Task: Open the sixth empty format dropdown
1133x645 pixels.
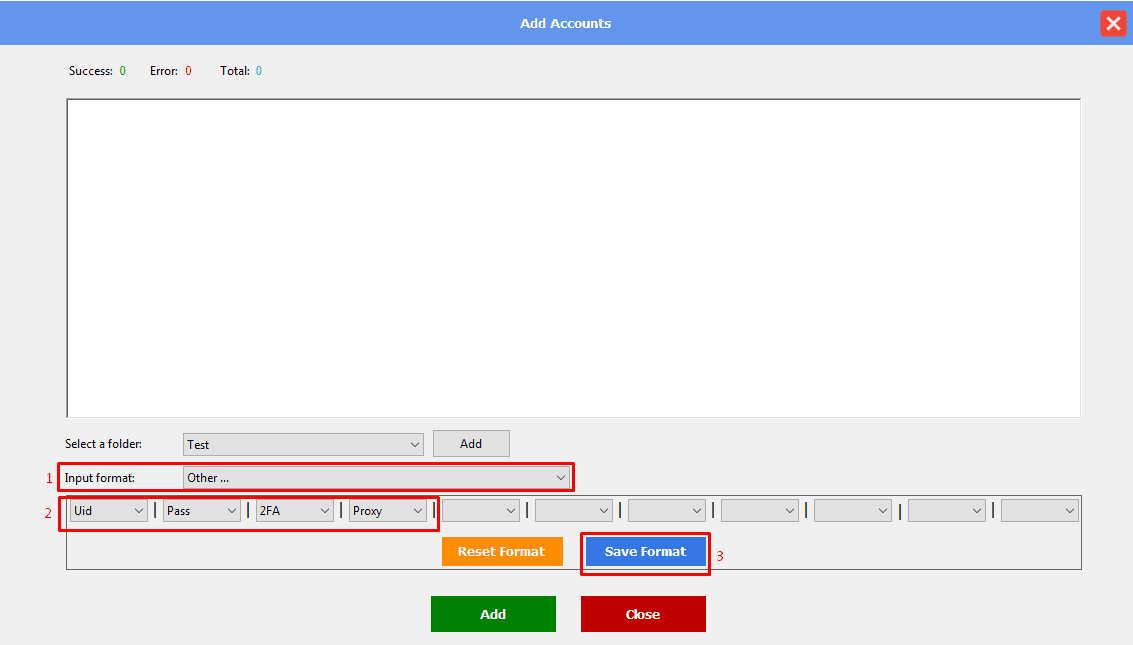Action: 574,511
